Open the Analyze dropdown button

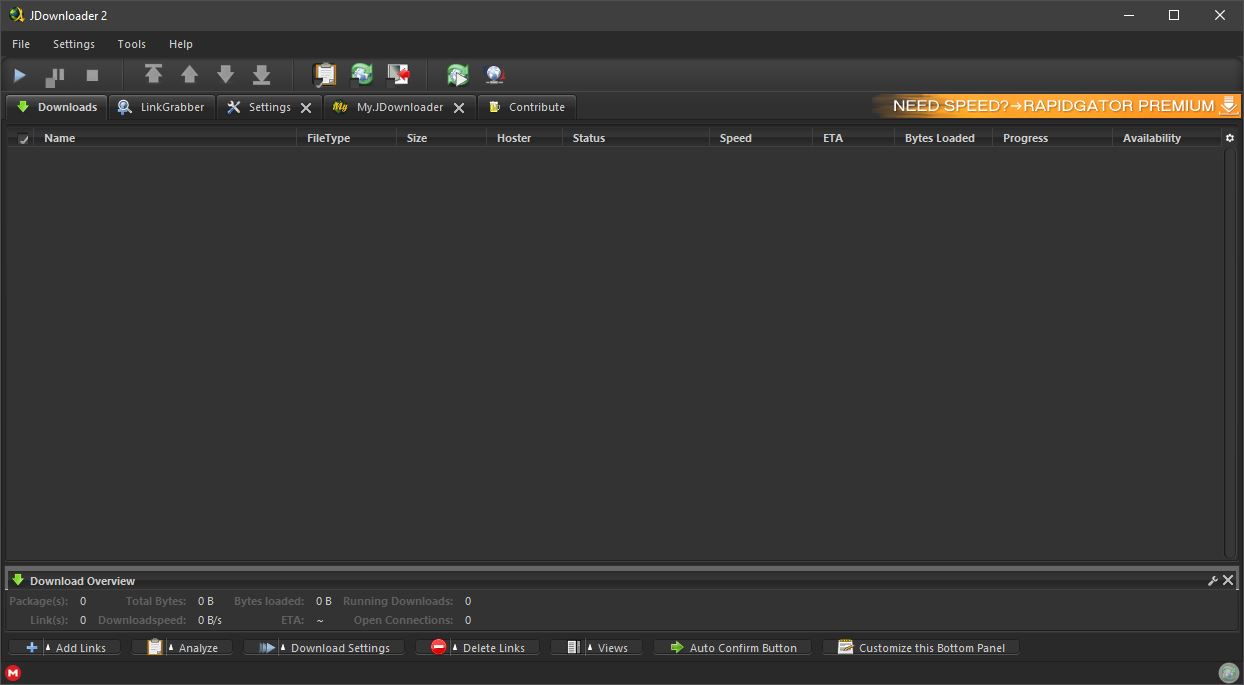182,647
